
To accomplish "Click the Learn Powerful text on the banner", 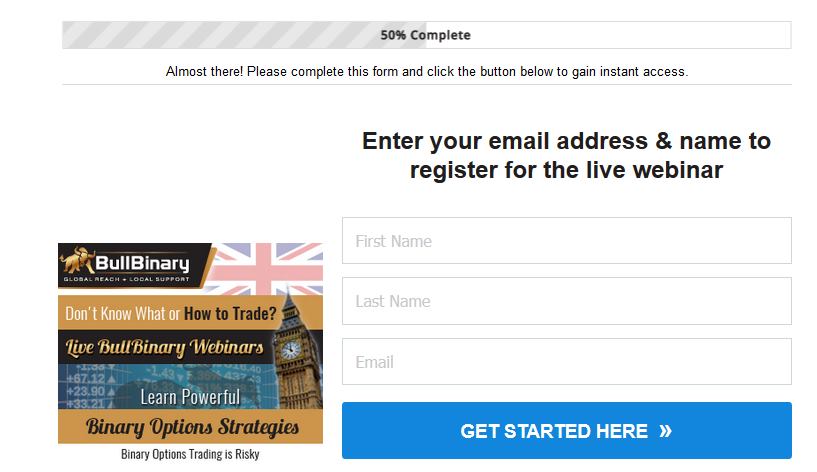I will pos(190,397).
